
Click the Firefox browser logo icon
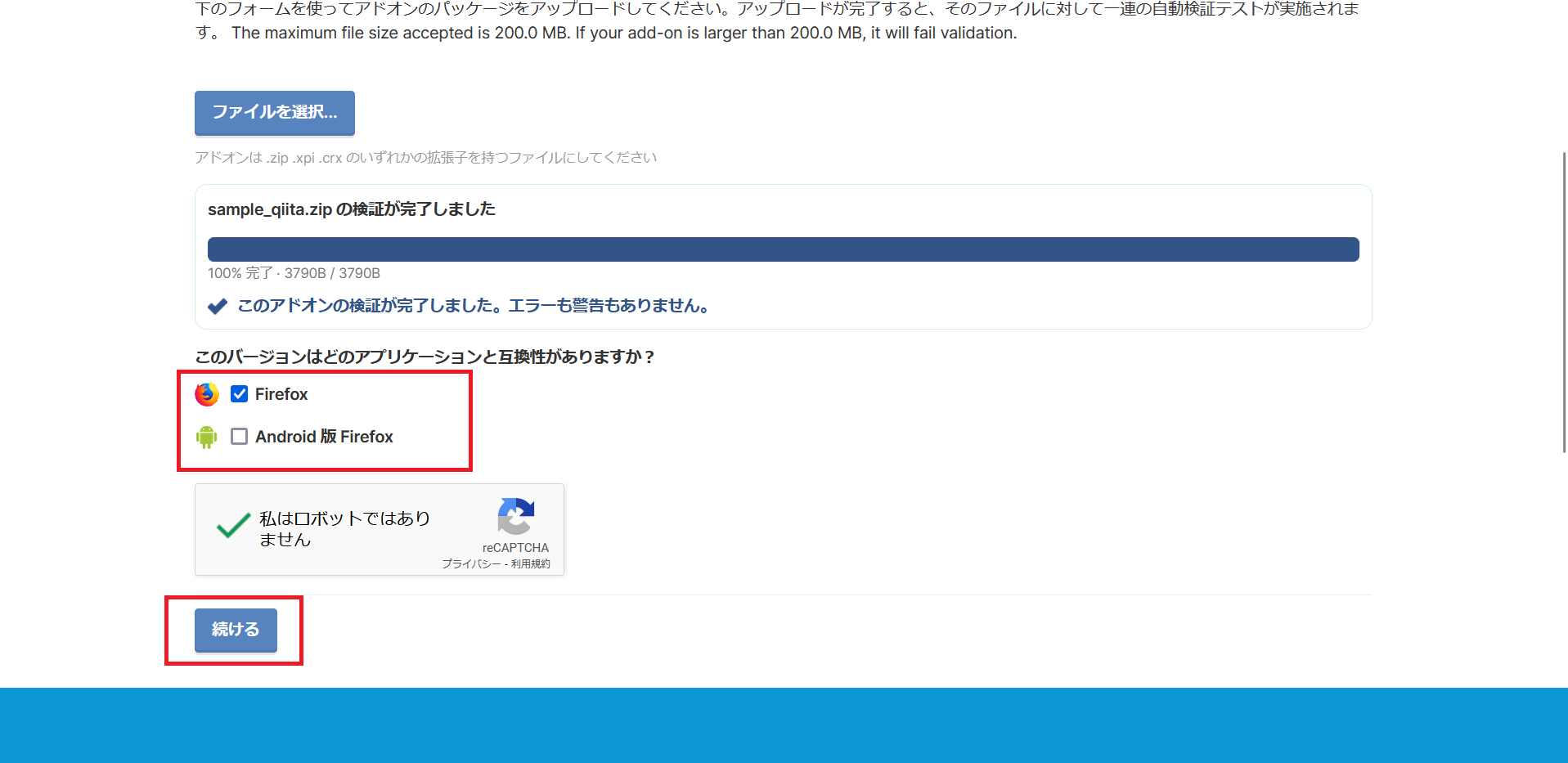coord(207,394)
